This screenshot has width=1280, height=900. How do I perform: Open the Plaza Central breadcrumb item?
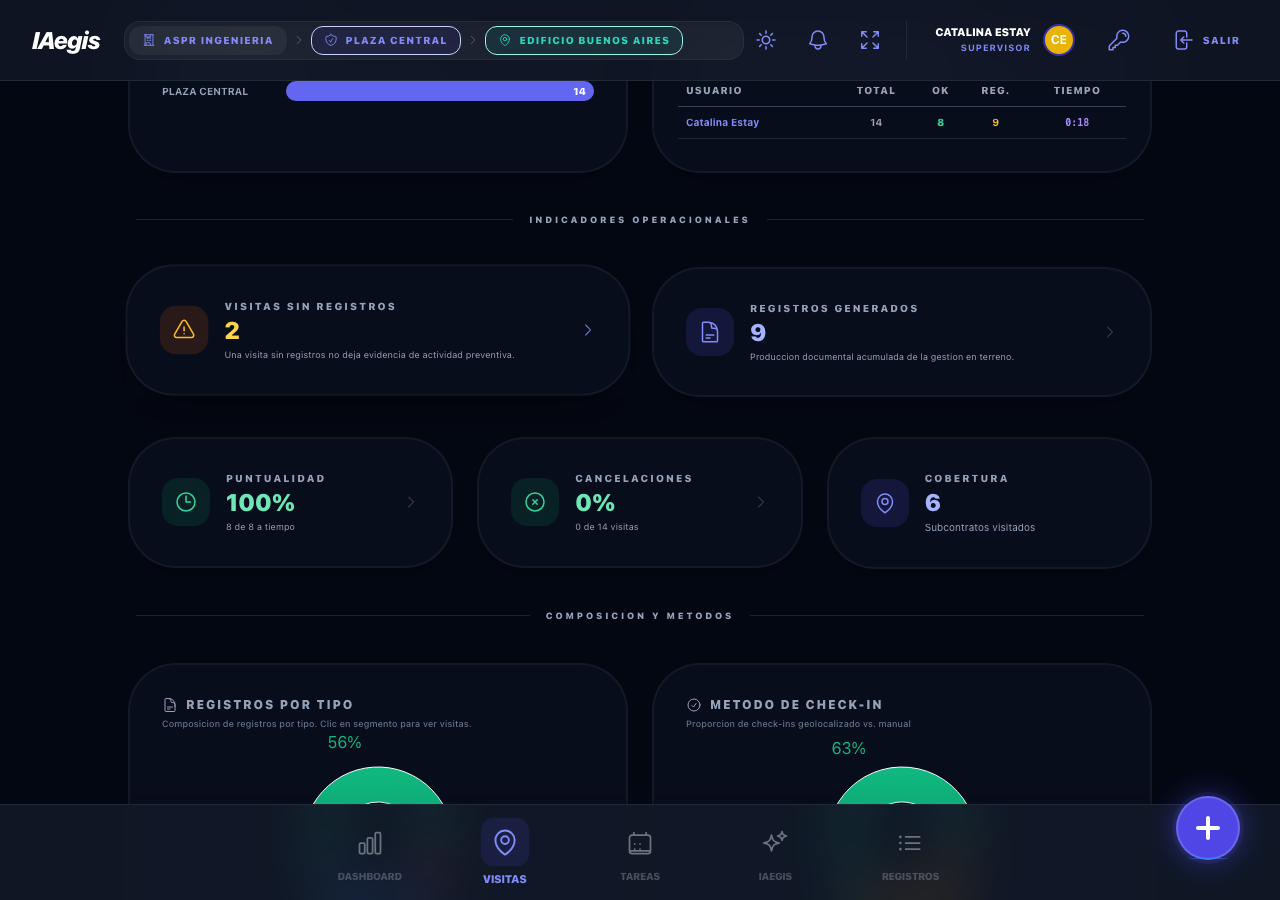click(x=386, y=40)
